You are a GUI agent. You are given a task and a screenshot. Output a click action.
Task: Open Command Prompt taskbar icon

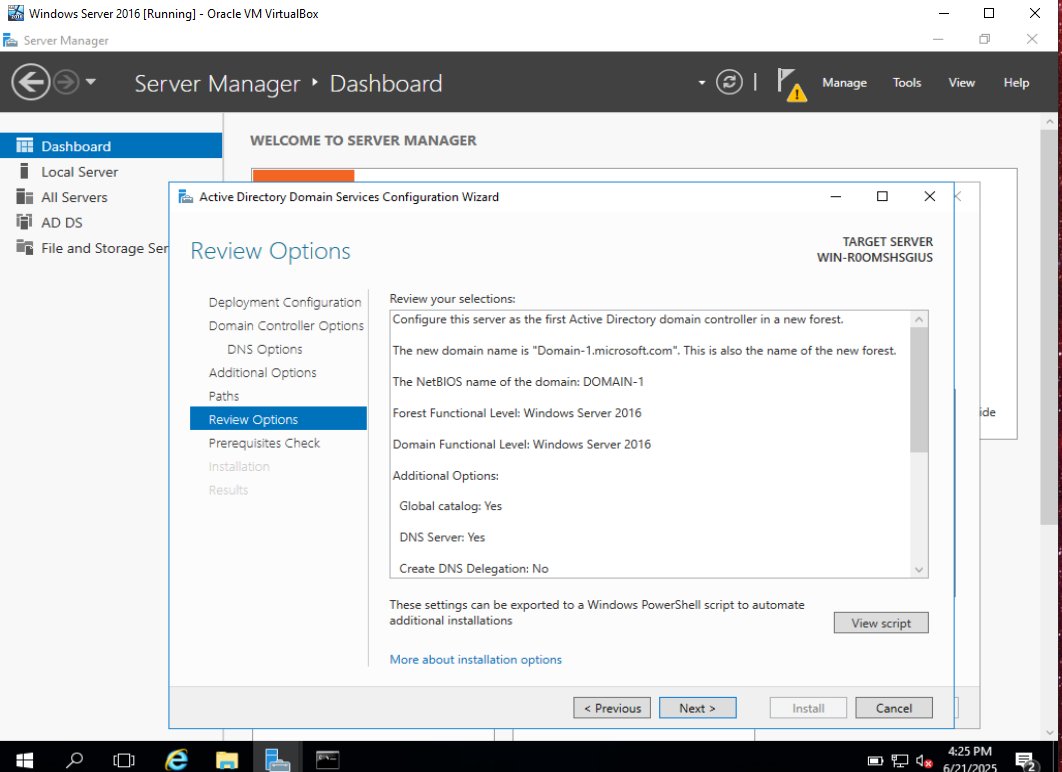pos(328,760)
